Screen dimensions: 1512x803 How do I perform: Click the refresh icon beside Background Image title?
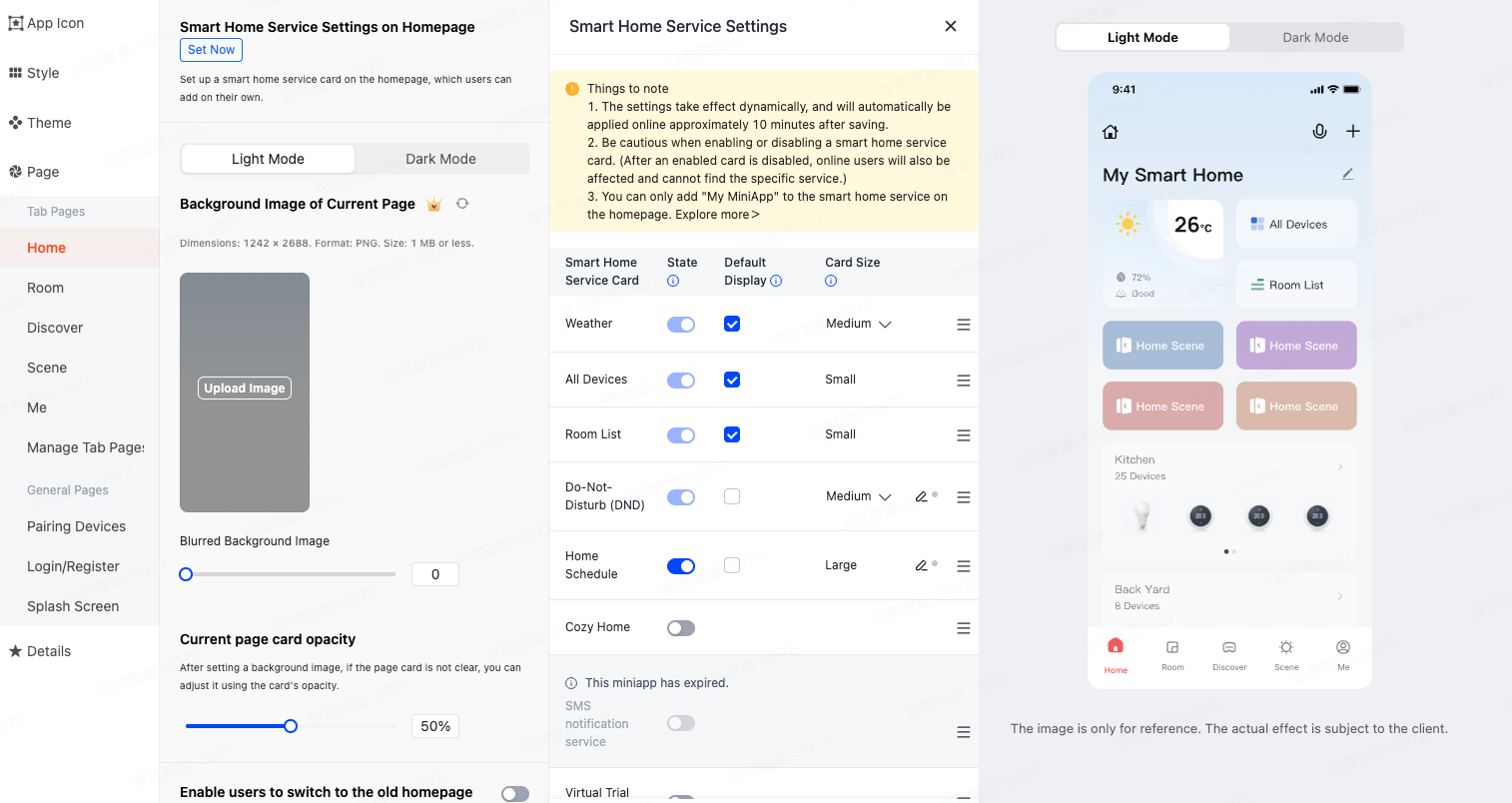462,204
